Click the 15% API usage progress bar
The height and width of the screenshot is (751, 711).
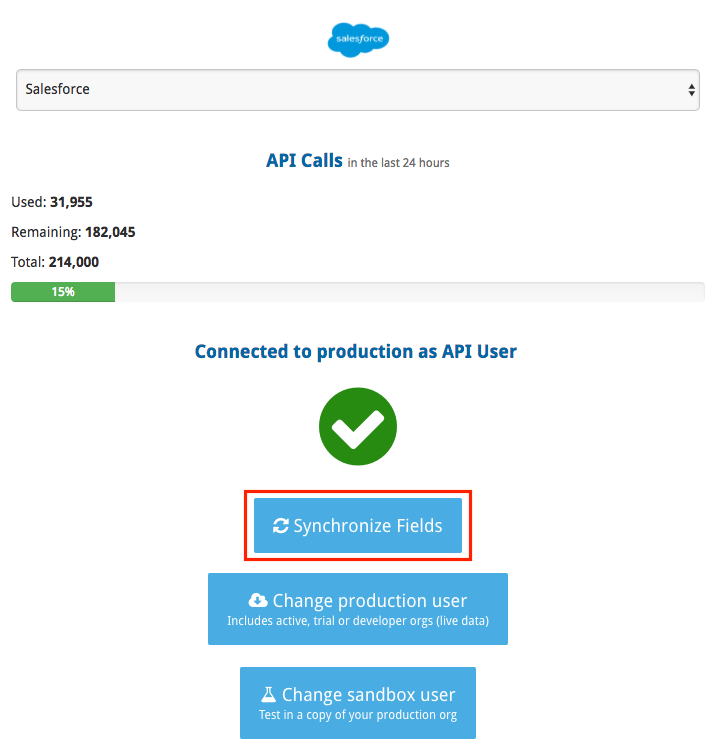pyautogui.click(x=358, y=292)
